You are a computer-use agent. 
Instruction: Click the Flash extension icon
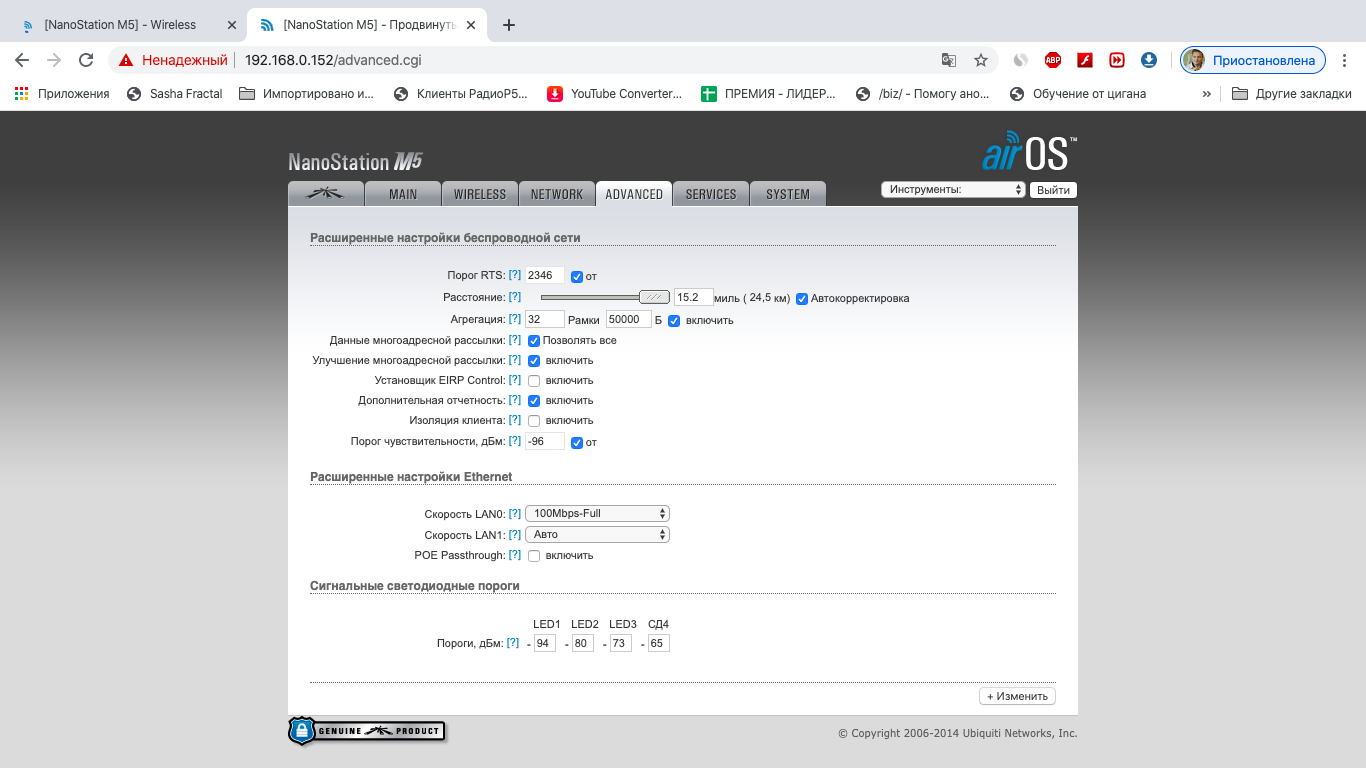pyautogui.click(x=1084, y=60)
